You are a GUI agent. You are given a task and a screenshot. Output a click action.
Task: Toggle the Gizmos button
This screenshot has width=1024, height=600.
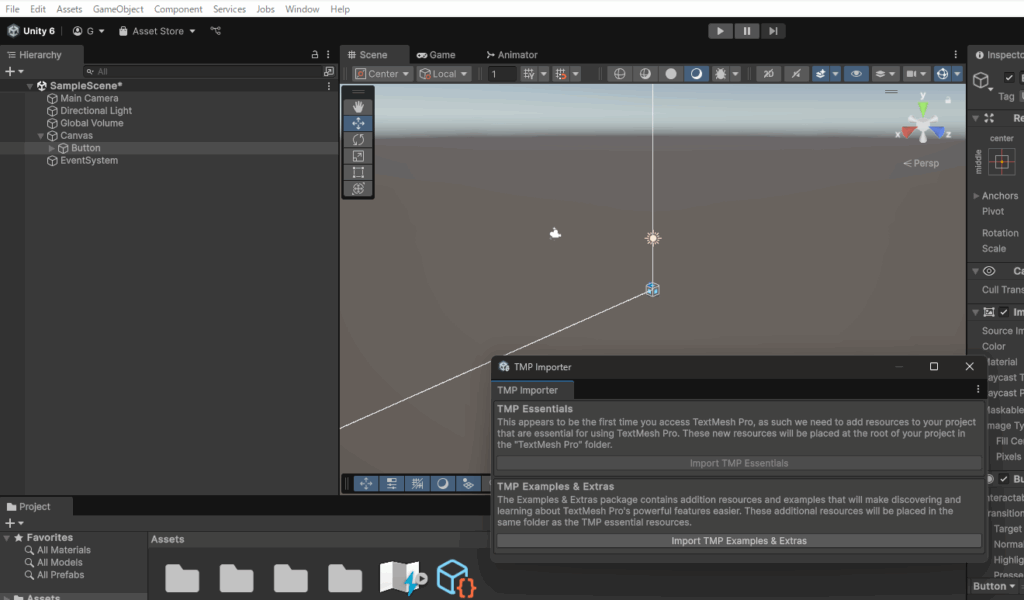[942, 74]
